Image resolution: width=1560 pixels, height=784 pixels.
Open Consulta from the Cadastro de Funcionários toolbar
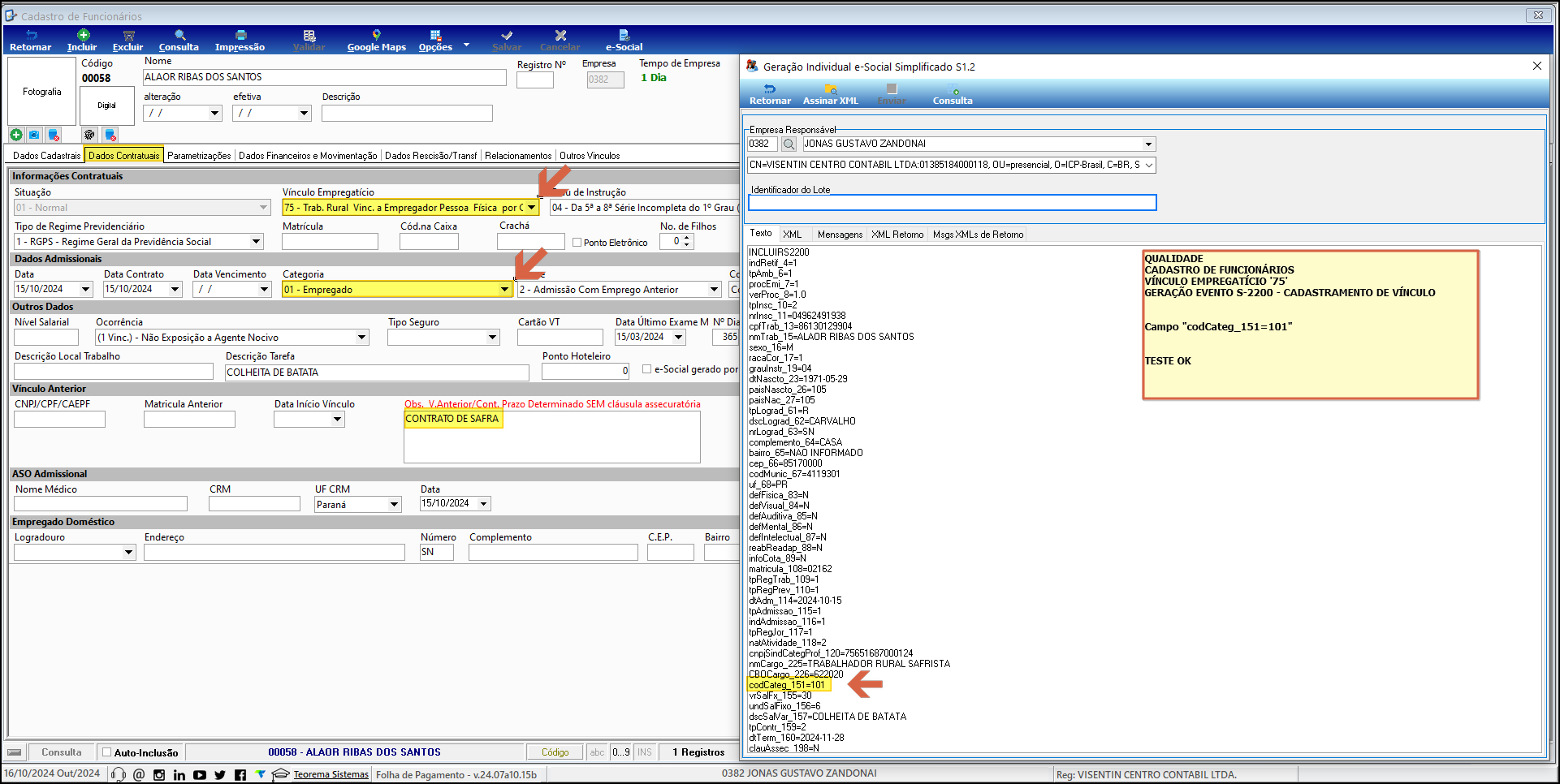(x=179, y=41)
